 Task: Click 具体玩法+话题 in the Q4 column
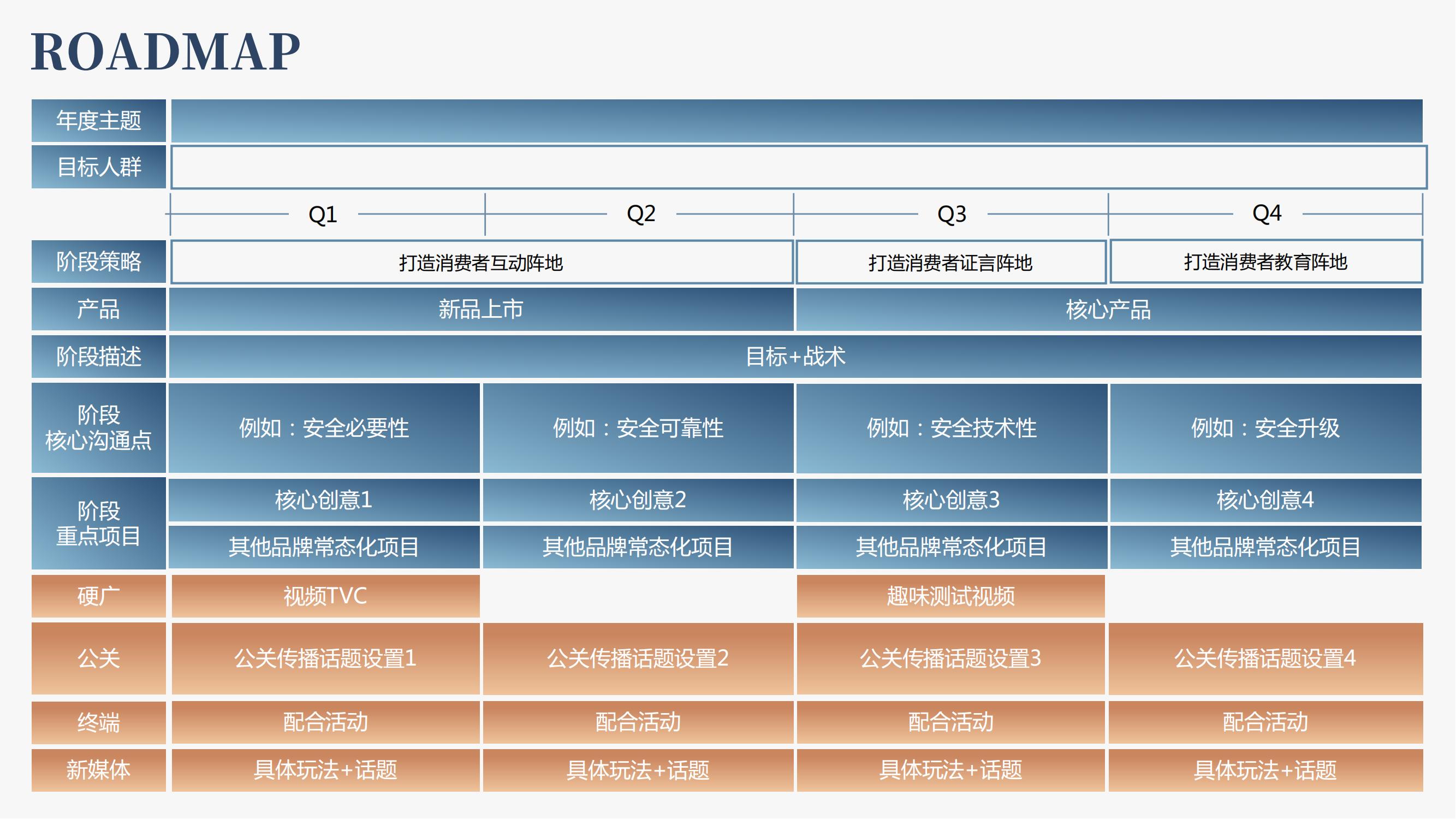(1266, 770)
